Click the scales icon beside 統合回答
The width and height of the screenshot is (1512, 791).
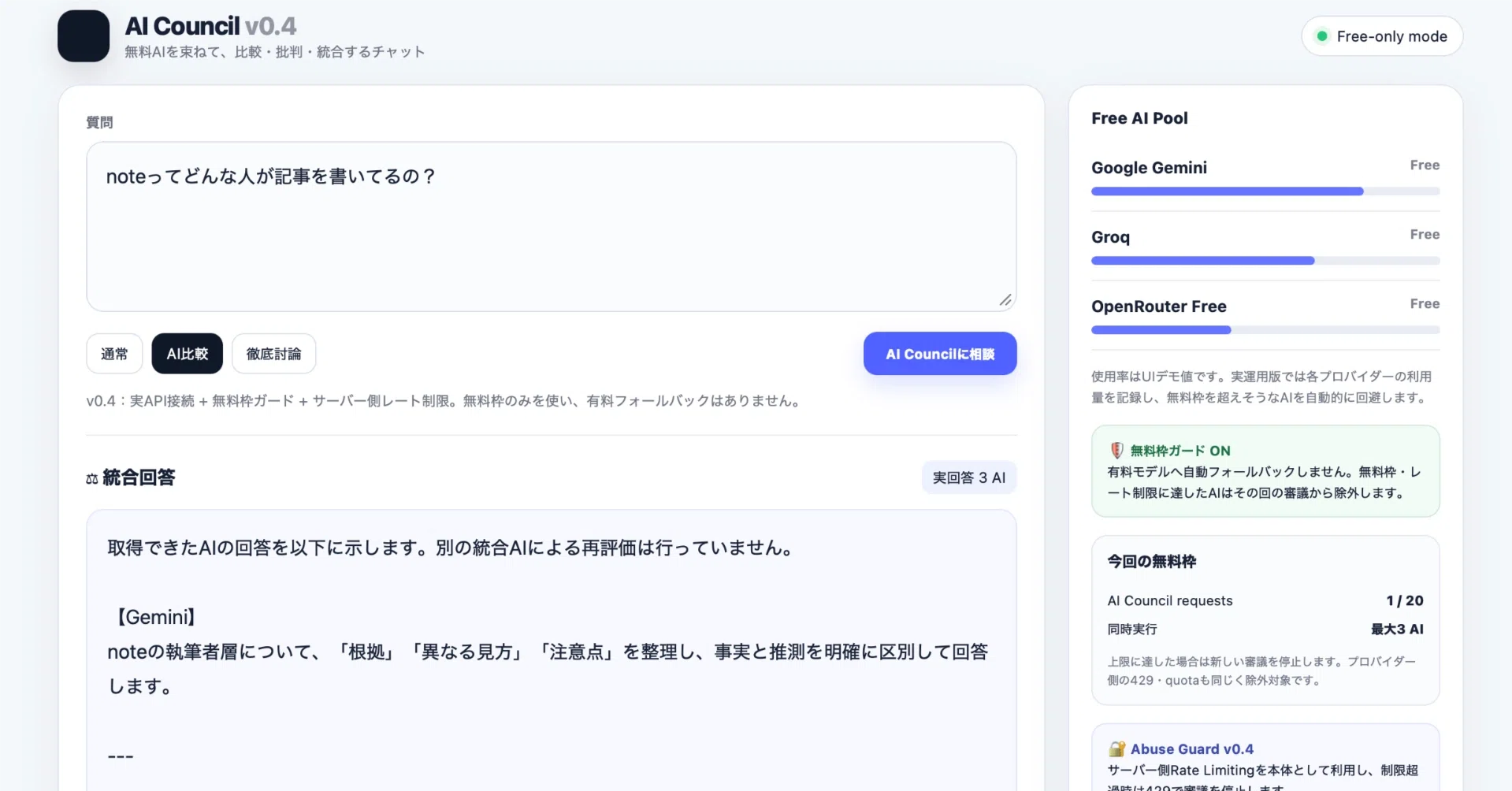point(92,478)
